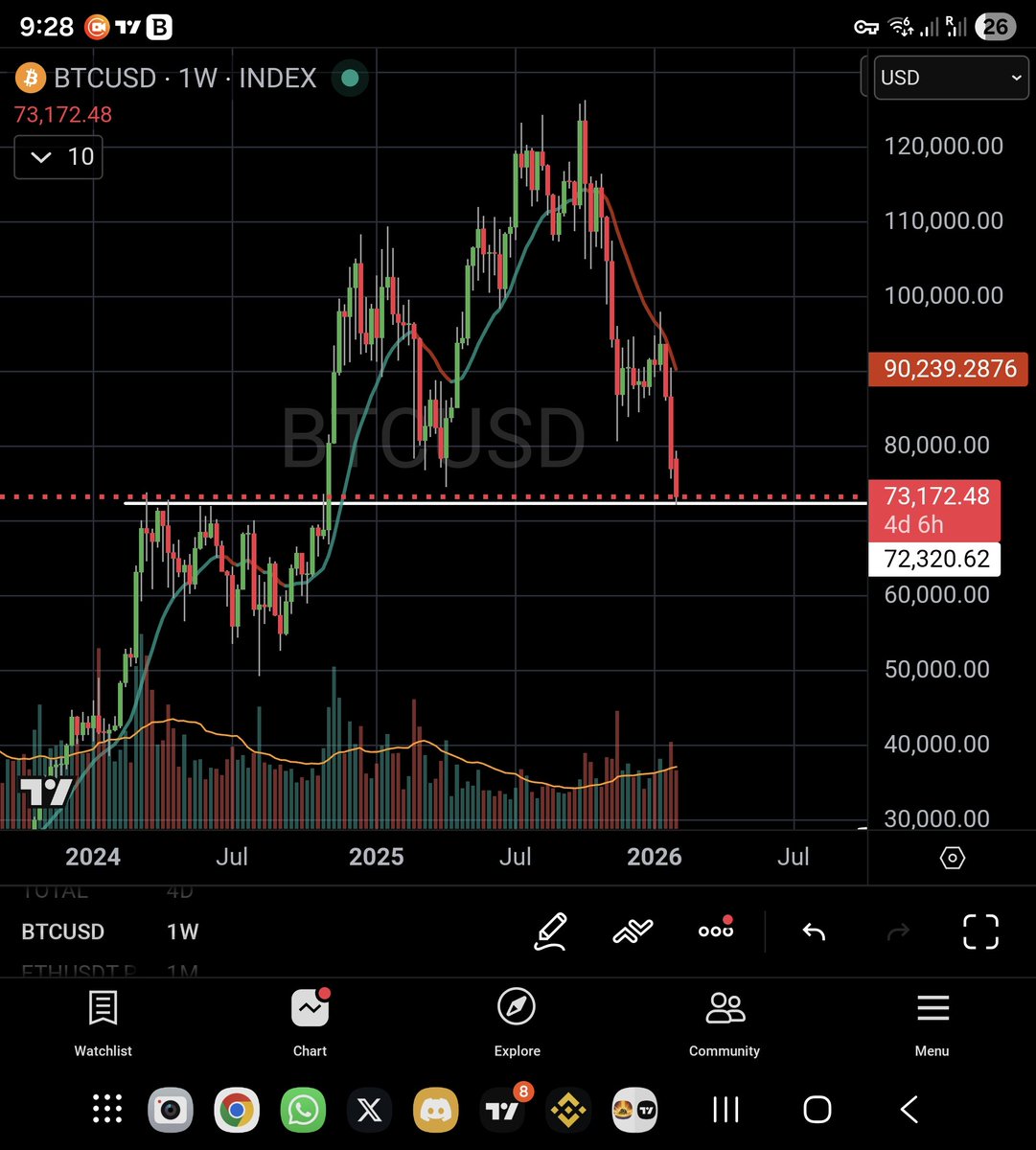1036x1150 pixels.
Task: Open the more options menu
Action: point(716,930)
